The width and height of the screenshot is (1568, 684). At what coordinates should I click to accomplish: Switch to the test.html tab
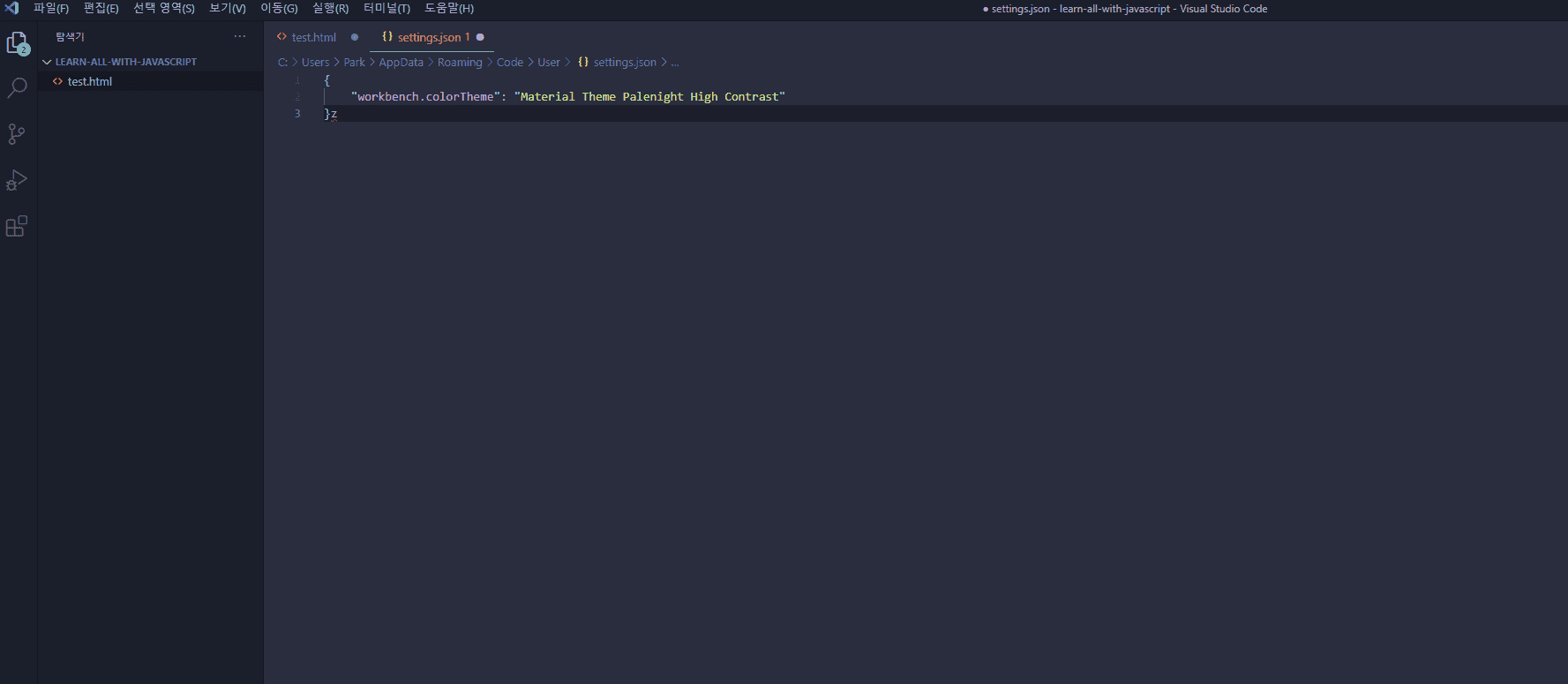pyautogui.click(x=313, y=37)
